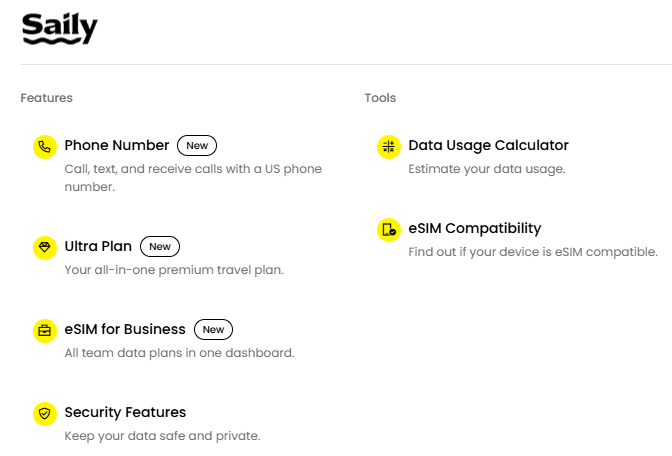This screenshot has width=672, height=456.
Task: Click the New badge beside Ultra Plan
Action: coord(160,246)
